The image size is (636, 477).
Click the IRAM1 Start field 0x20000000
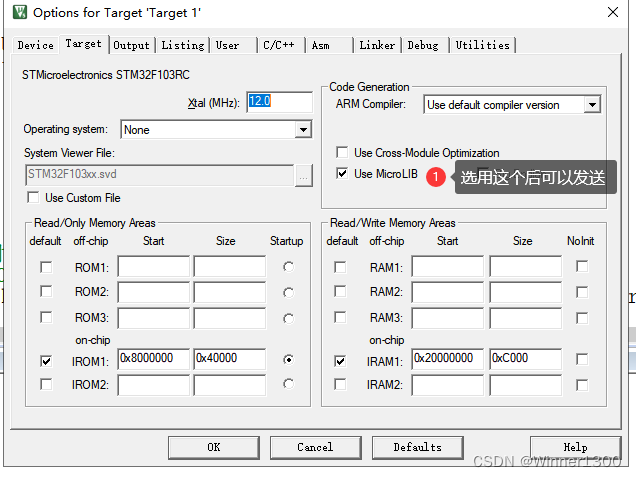(x=448, y=359)
